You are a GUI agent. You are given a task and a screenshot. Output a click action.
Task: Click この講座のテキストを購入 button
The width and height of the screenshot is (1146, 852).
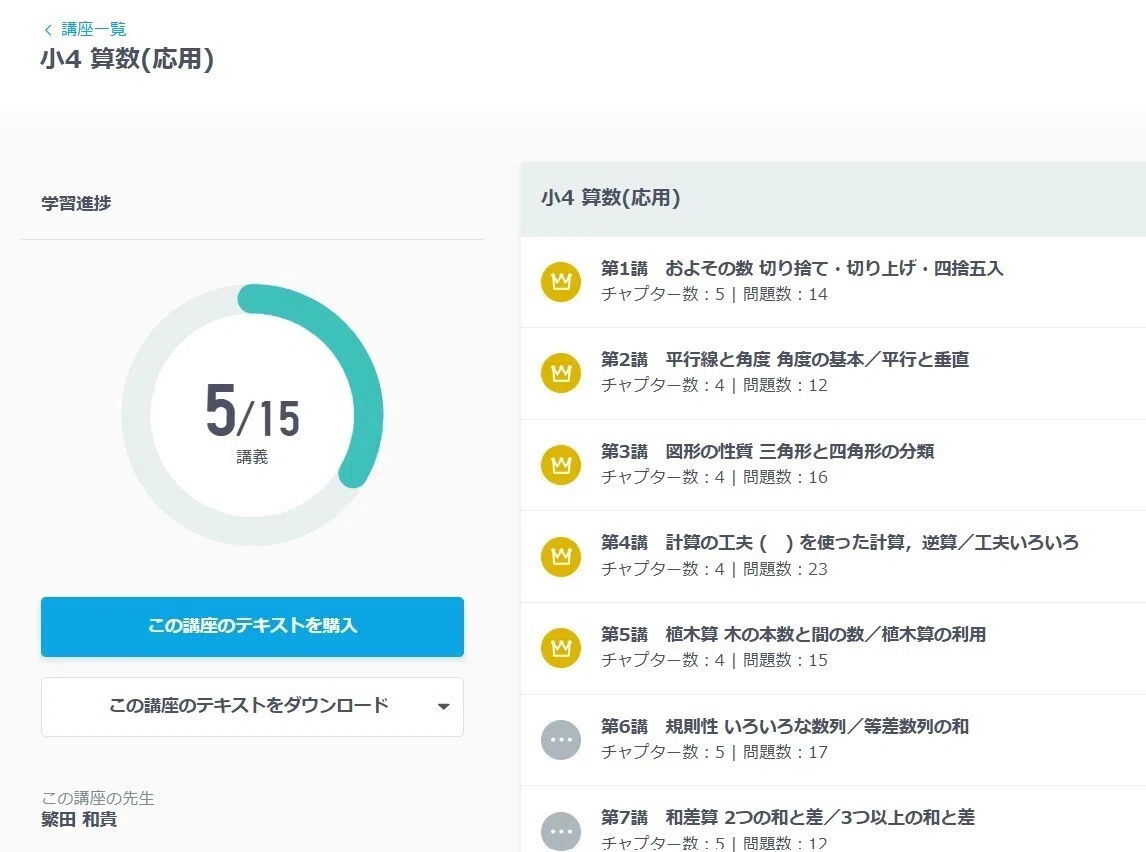(x=252, y=626)
